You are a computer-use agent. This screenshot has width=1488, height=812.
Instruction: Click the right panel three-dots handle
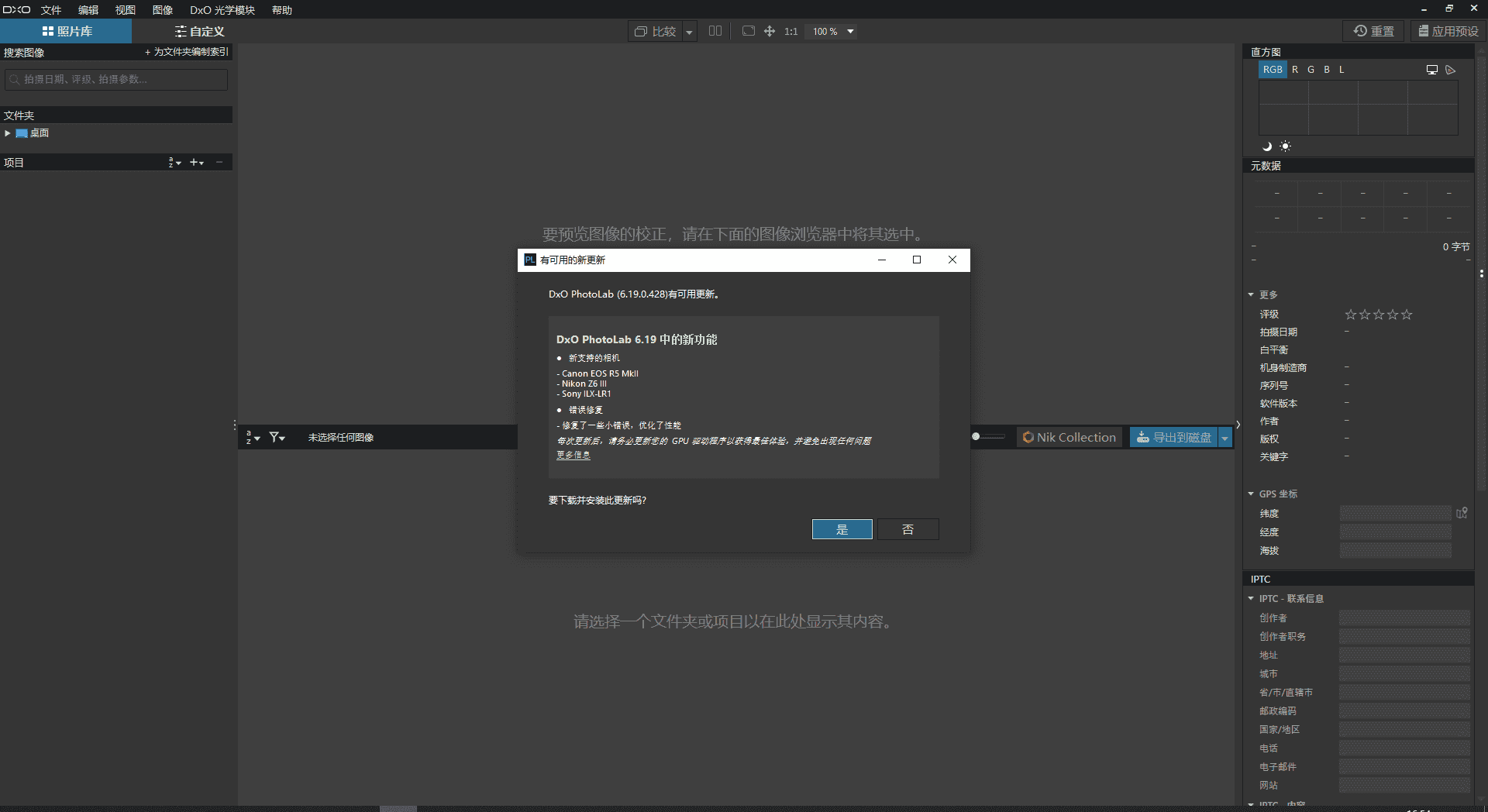(1481, 274)
